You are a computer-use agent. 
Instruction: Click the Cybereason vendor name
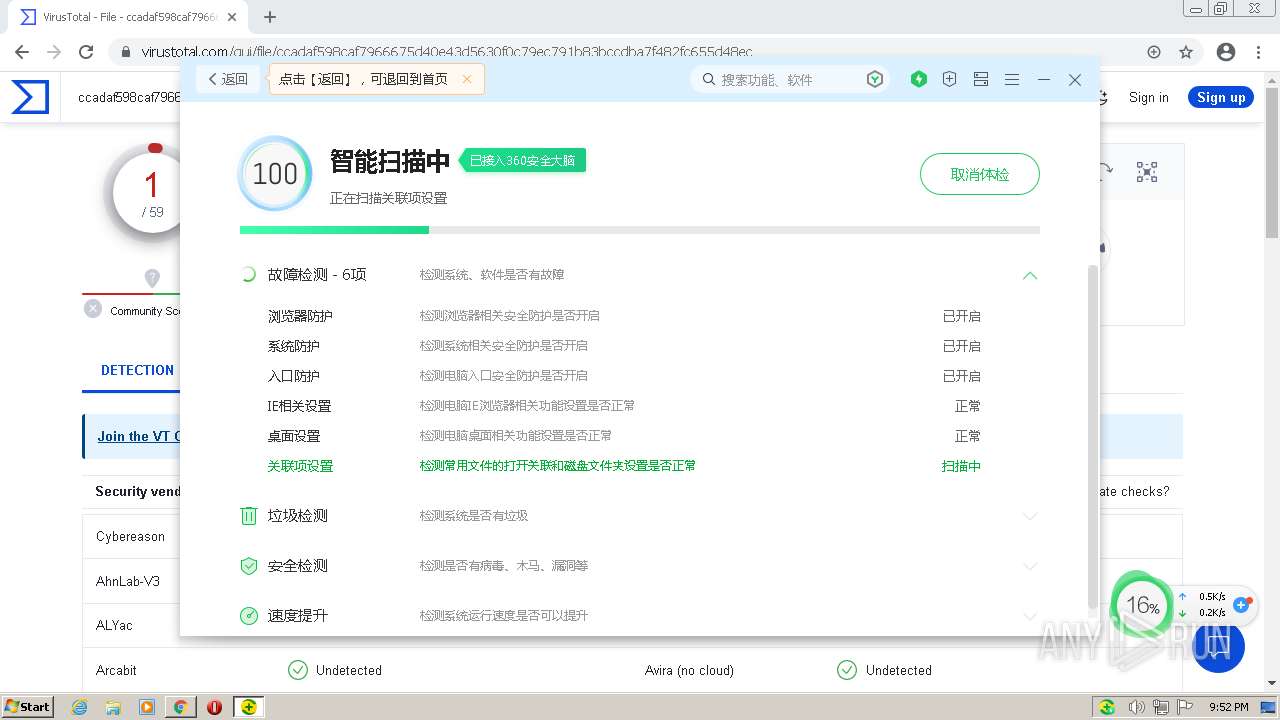tap(130, 536)
